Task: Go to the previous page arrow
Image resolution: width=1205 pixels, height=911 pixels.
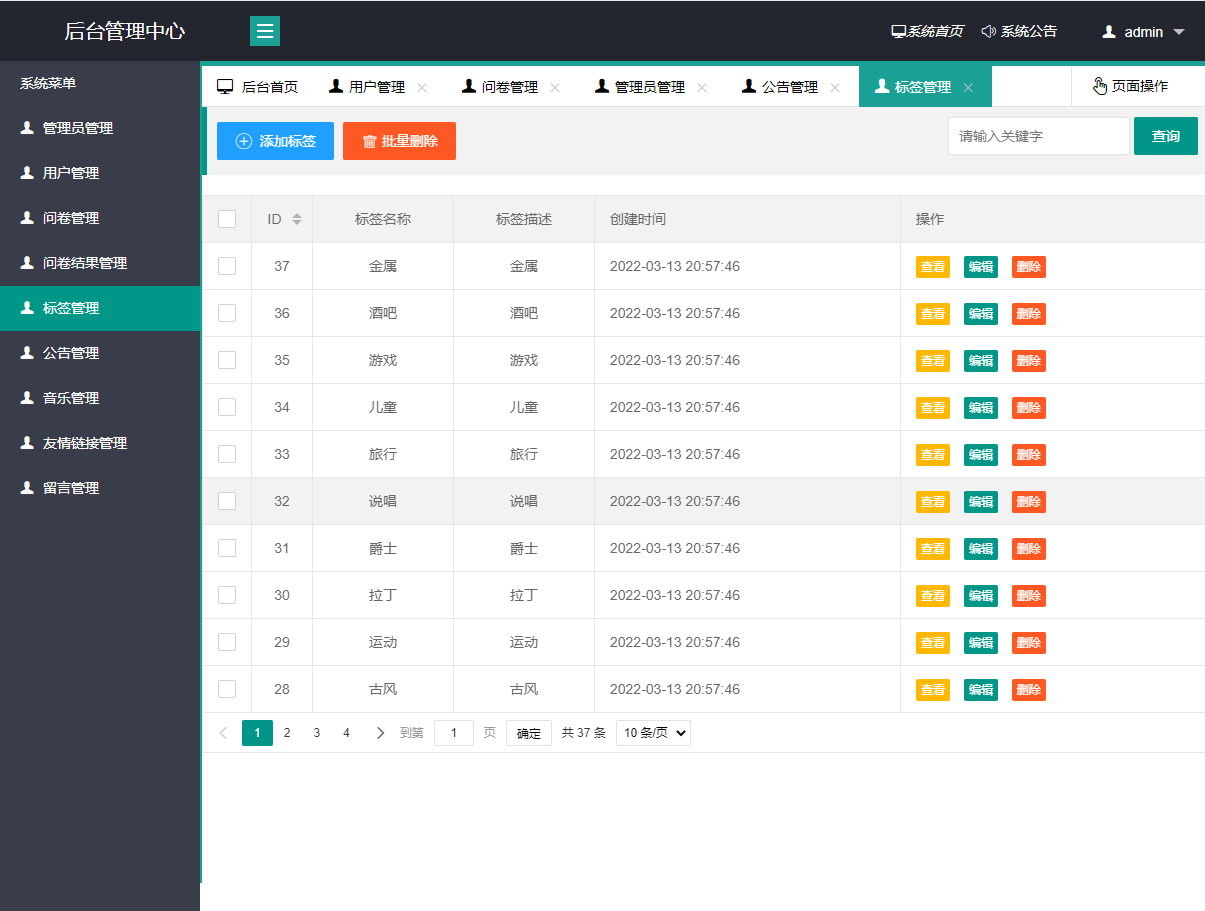Action: (x=223, y=733)
